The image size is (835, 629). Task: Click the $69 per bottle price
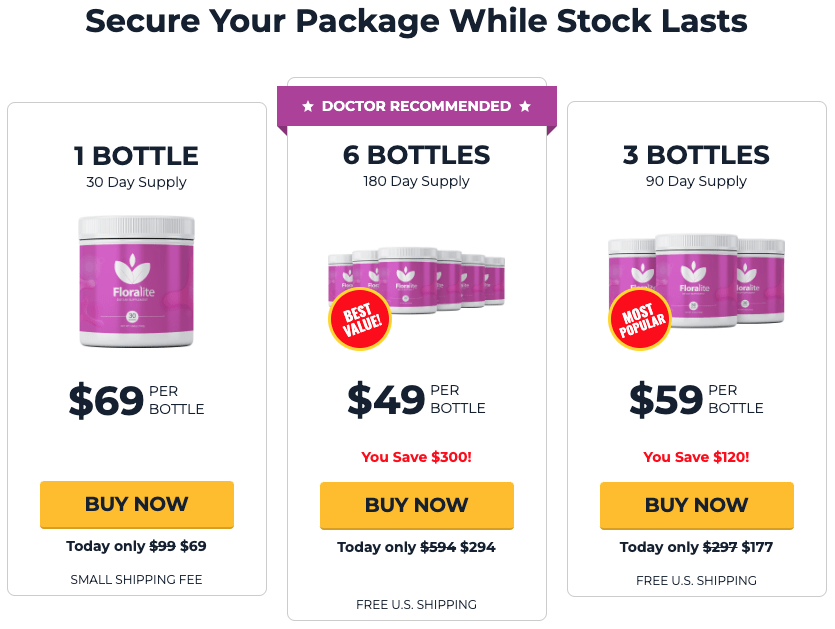click(136, 400)
